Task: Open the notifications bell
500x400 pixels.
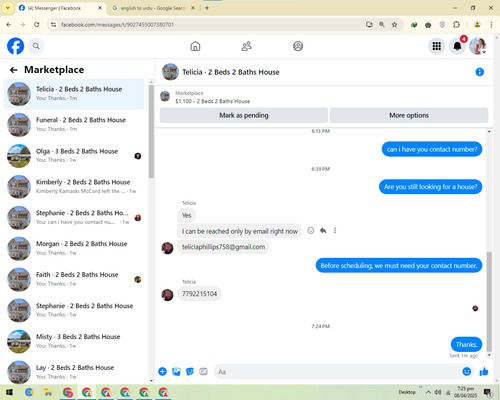Action: tap(457, 46)
